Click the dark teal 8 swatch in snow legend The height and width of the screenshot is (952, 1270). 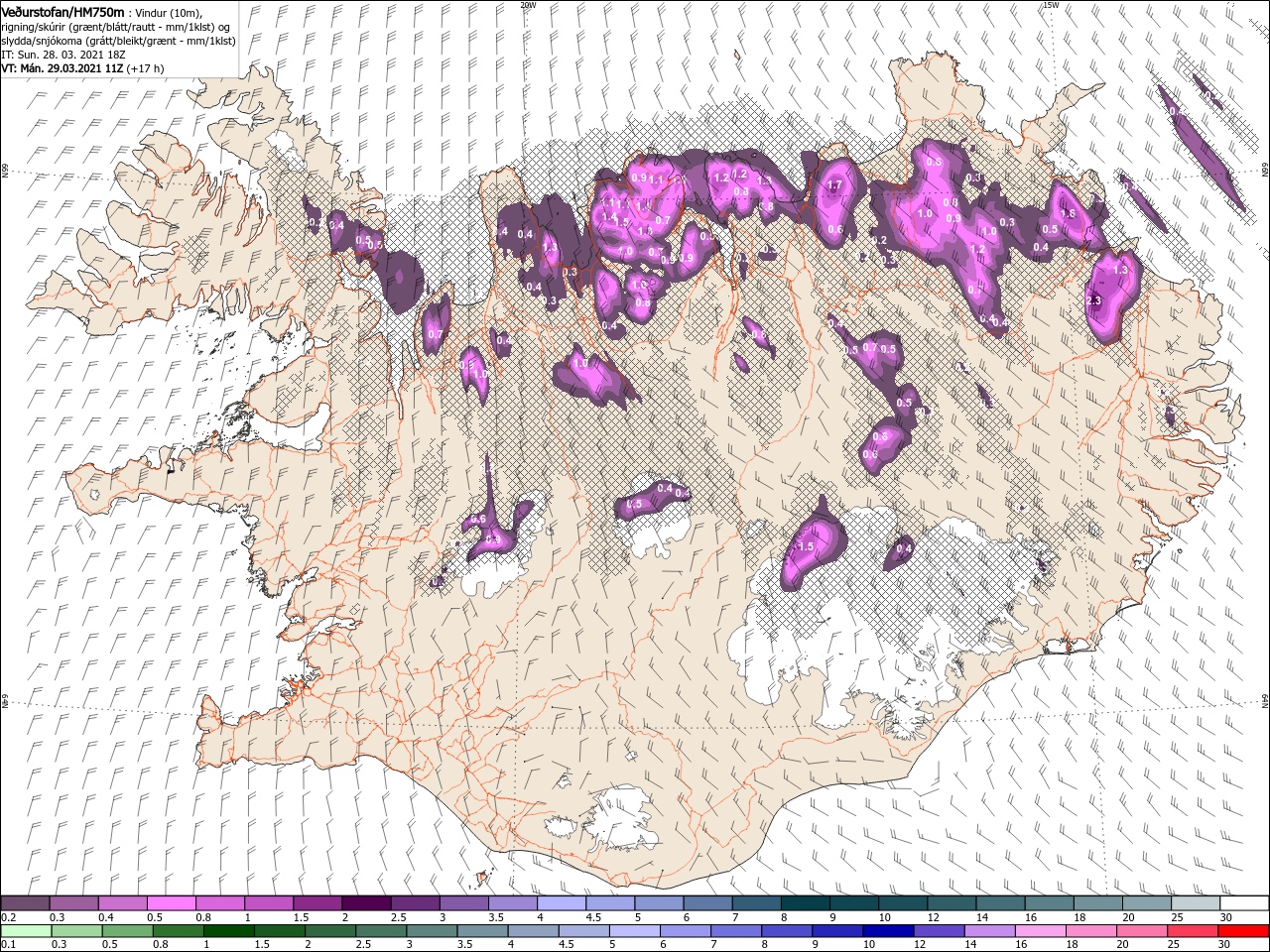(x=805, y=903)
